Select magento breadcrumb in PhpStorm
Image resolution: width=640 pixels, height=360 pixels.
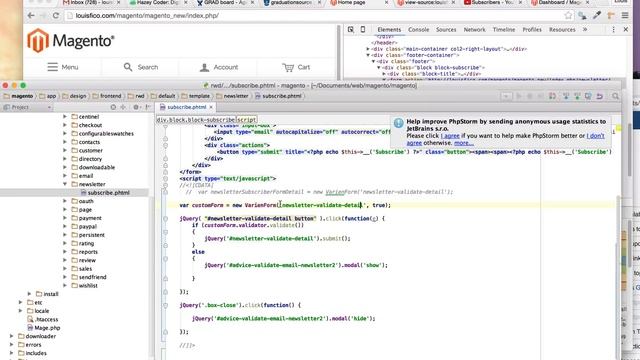tap(18, 96)
